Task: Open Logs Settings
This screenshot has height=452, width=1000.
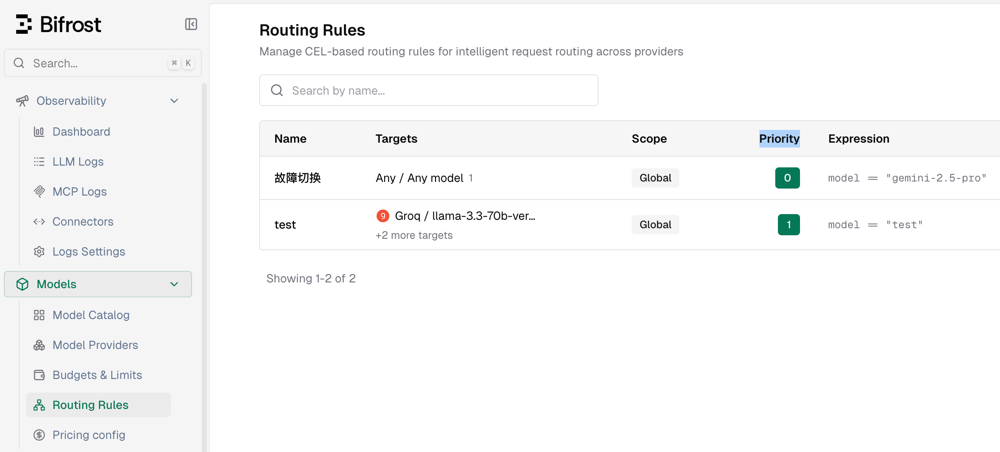Action: tap(88, 252)
